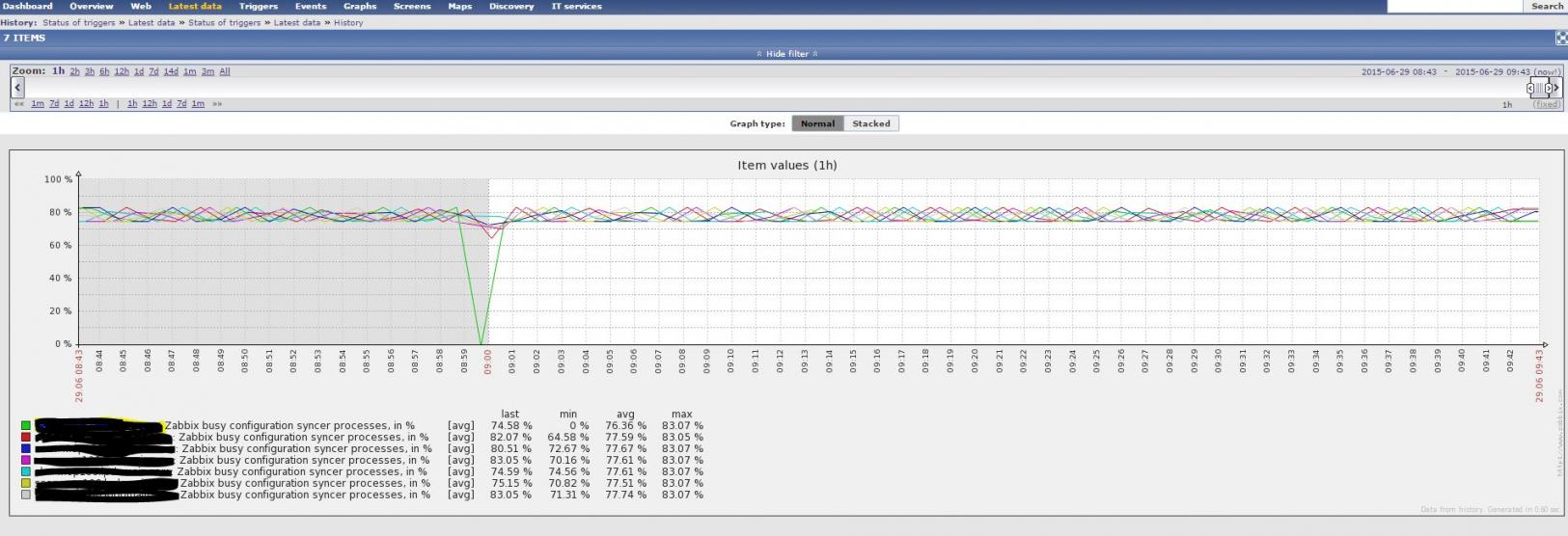Image resolution: width=1568 pixels, height=536 pixels.
Task: Click cyan legend swatch with last 74.59 %
Action: 25,471
